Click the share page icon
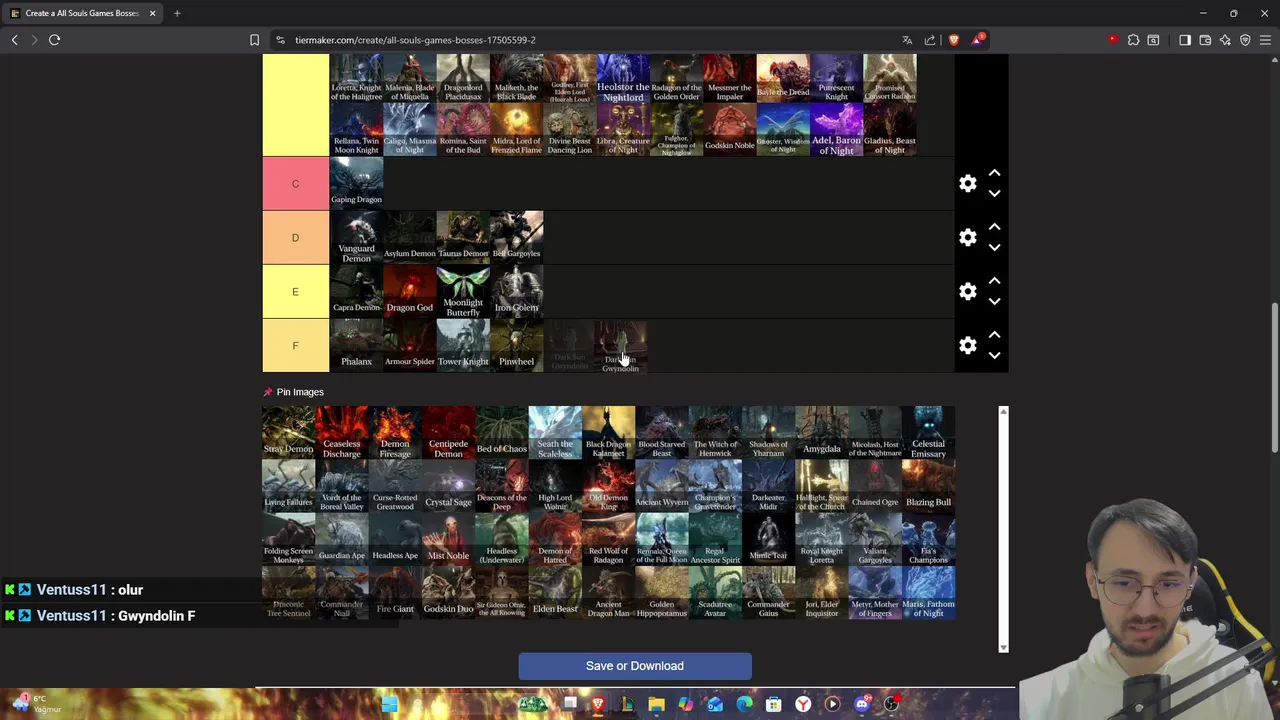This screenshot has width=1280, height=720. [x=930, y=40]
